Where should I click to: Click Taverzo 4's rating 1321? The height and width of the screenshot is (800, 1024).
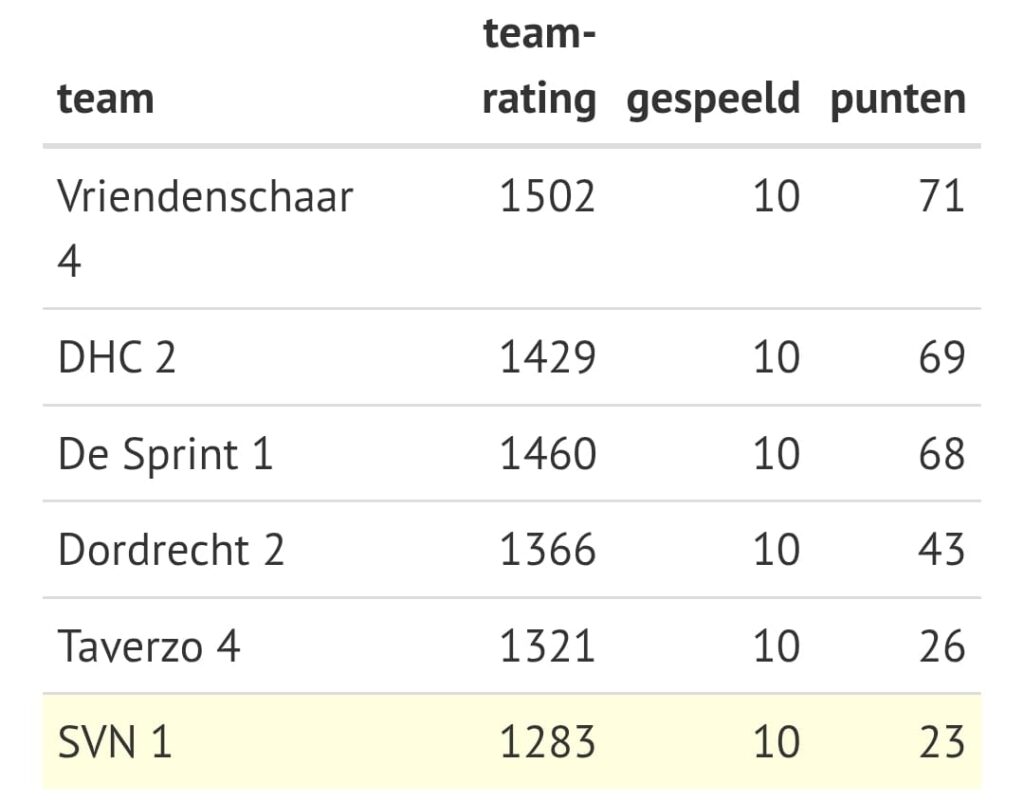coord(547,646)
